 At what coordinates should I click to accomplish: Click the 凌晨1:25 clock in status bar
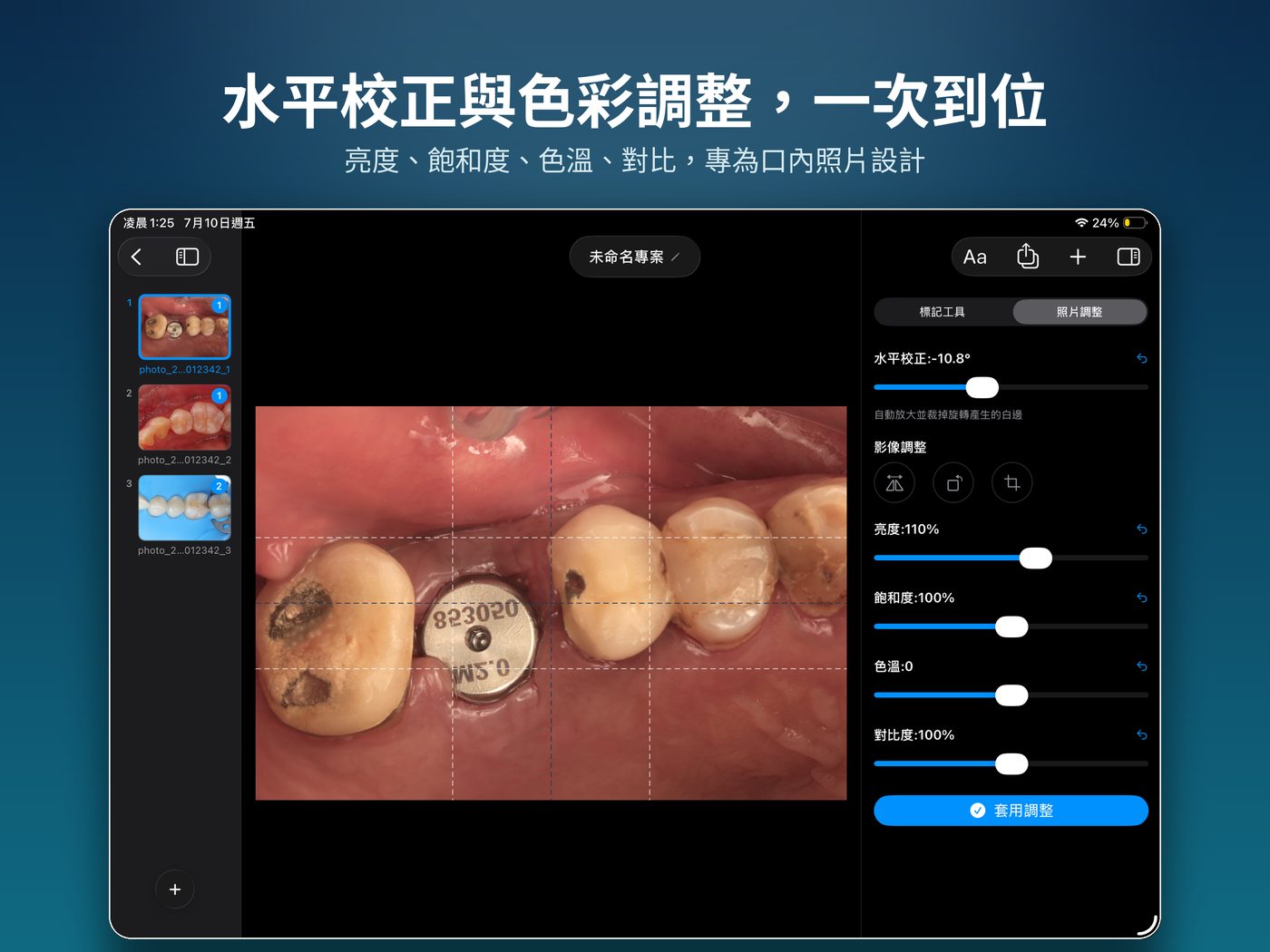point(149,223)
